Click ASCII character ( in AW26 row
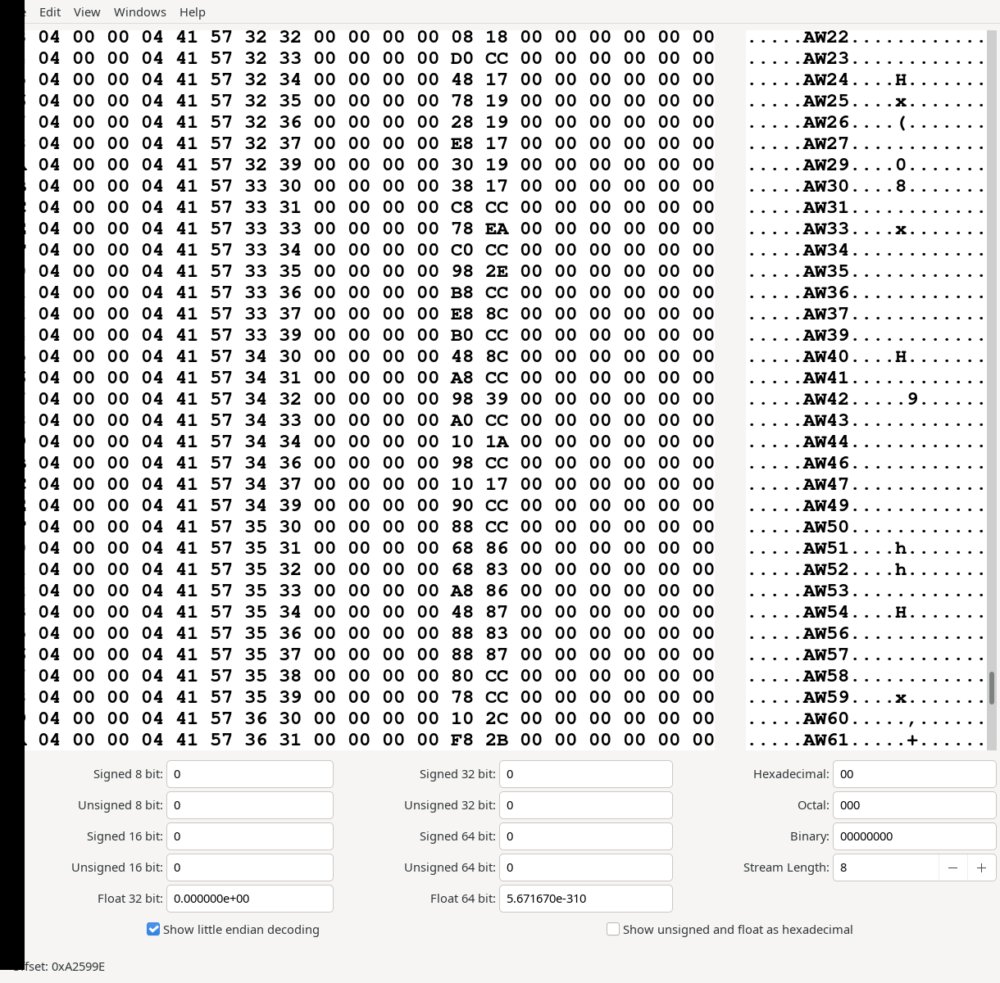 (x=901, y=122)
